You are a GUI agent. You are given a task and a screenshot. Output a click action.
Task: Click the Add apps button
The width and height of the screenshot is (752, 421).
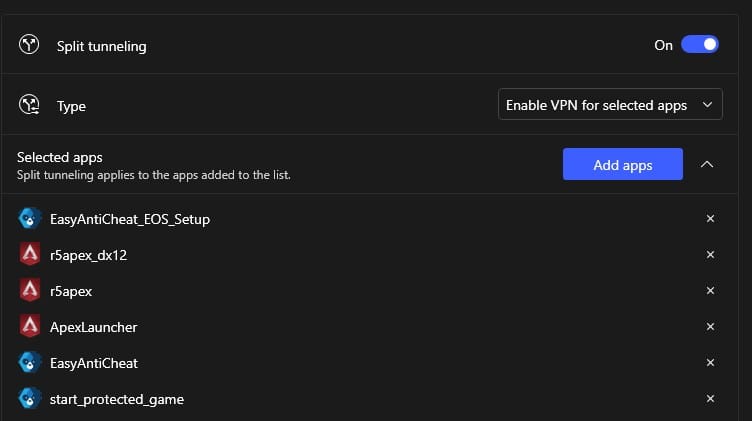pos(623,164)
